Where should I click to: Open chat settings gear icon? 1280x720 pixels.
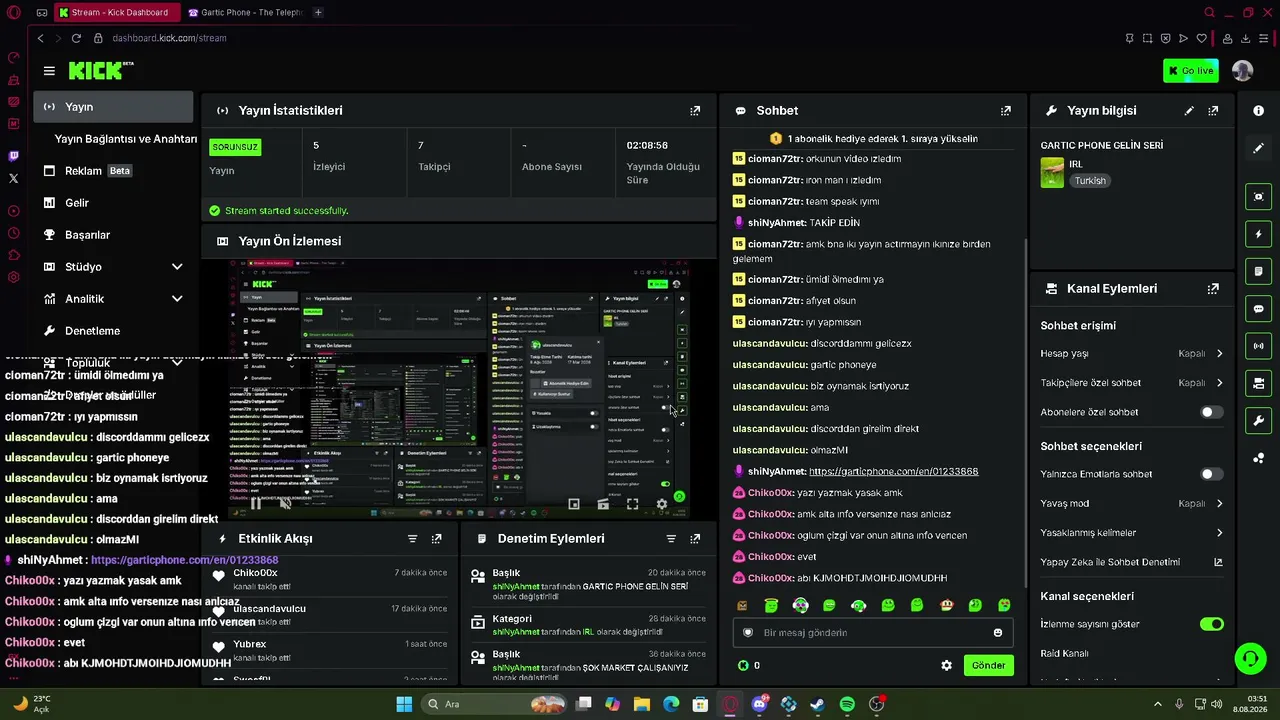click(946, 665)
